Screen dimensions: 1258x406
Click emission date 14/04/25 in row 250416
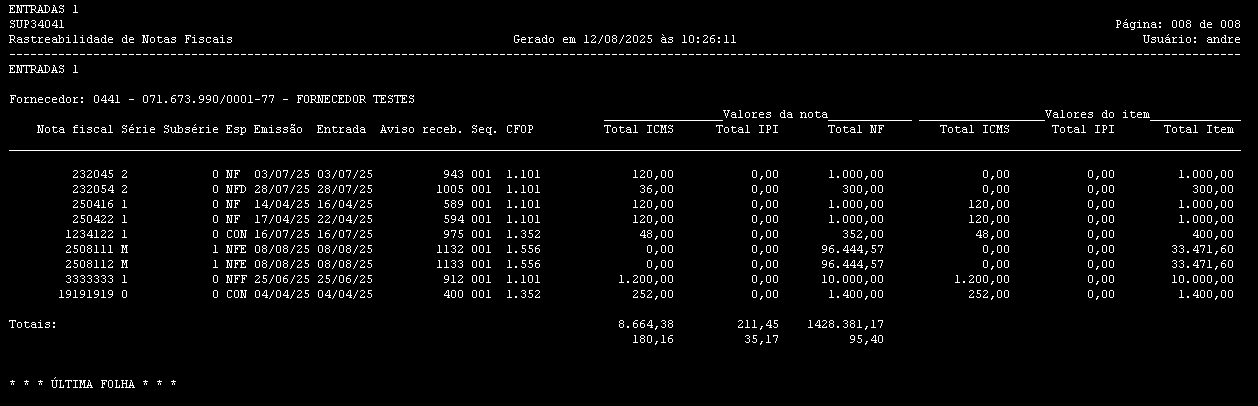[282, 204]
